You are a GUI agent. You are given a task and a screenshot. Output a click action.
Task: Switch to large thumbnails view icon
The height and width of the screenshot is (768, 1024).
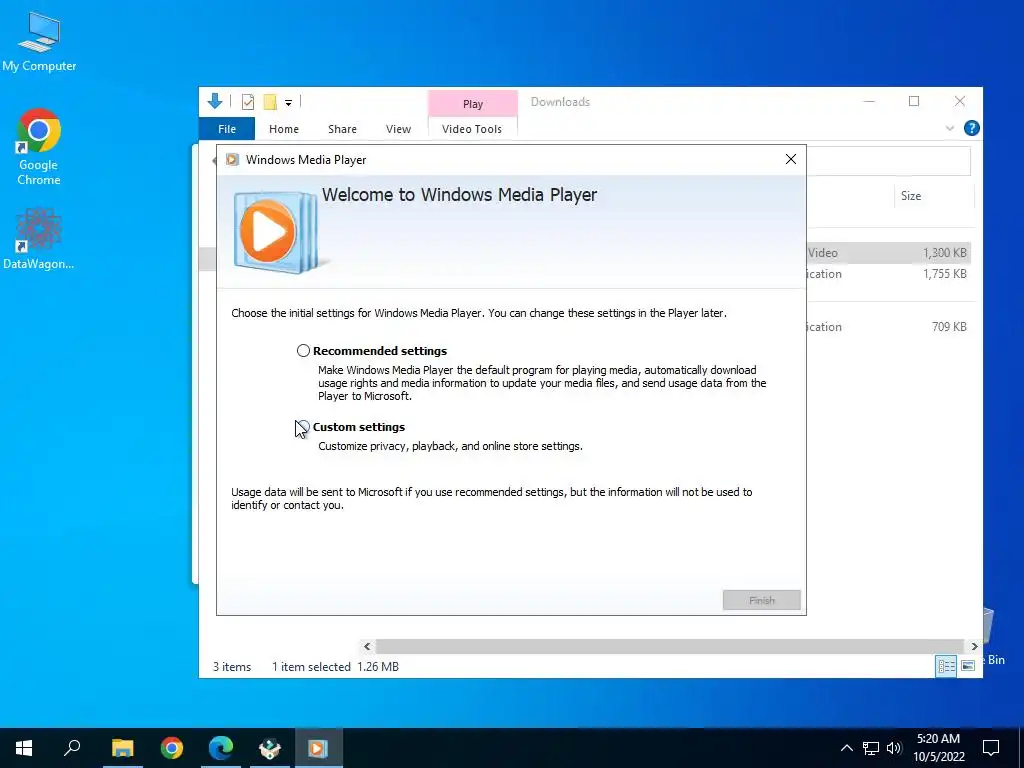pyautogui.click(x=968, y=666)
